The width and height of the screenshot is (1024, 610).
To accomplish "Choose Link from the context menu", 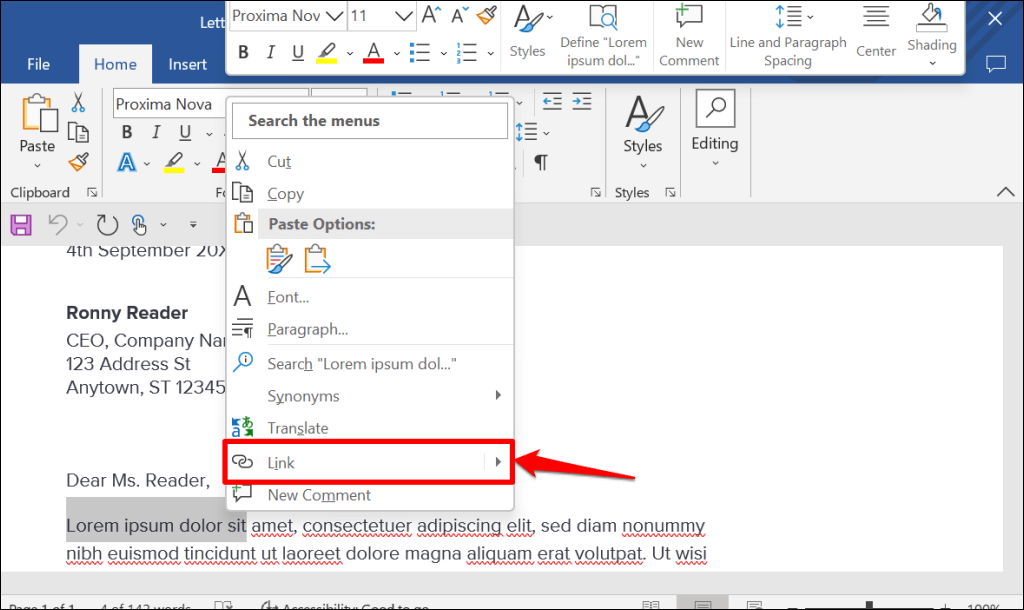I will pyautogui.click(x=368, y=462).
